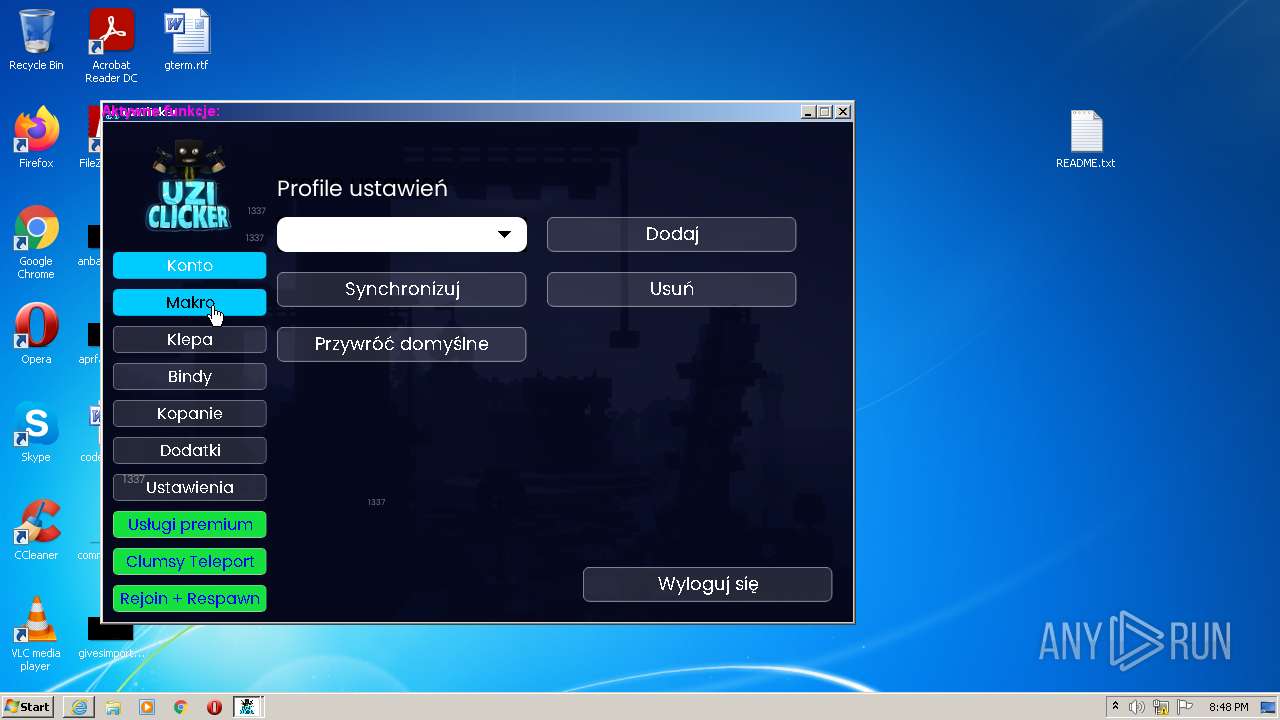Open the media player taskbar icon

(x=147, y=707)
